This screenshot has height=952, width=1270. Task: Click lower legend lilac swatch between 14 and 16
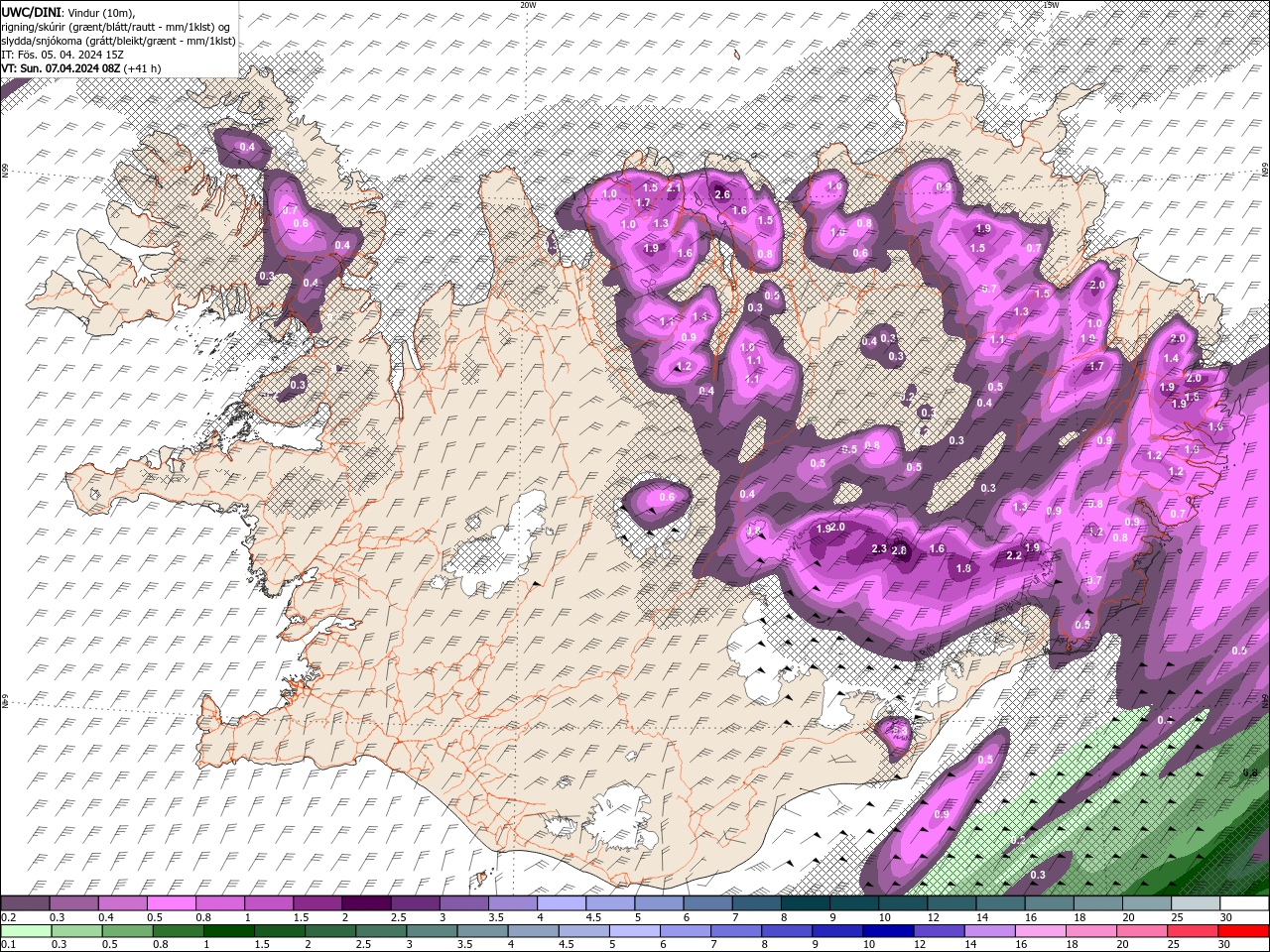click(x=989, y=931)
